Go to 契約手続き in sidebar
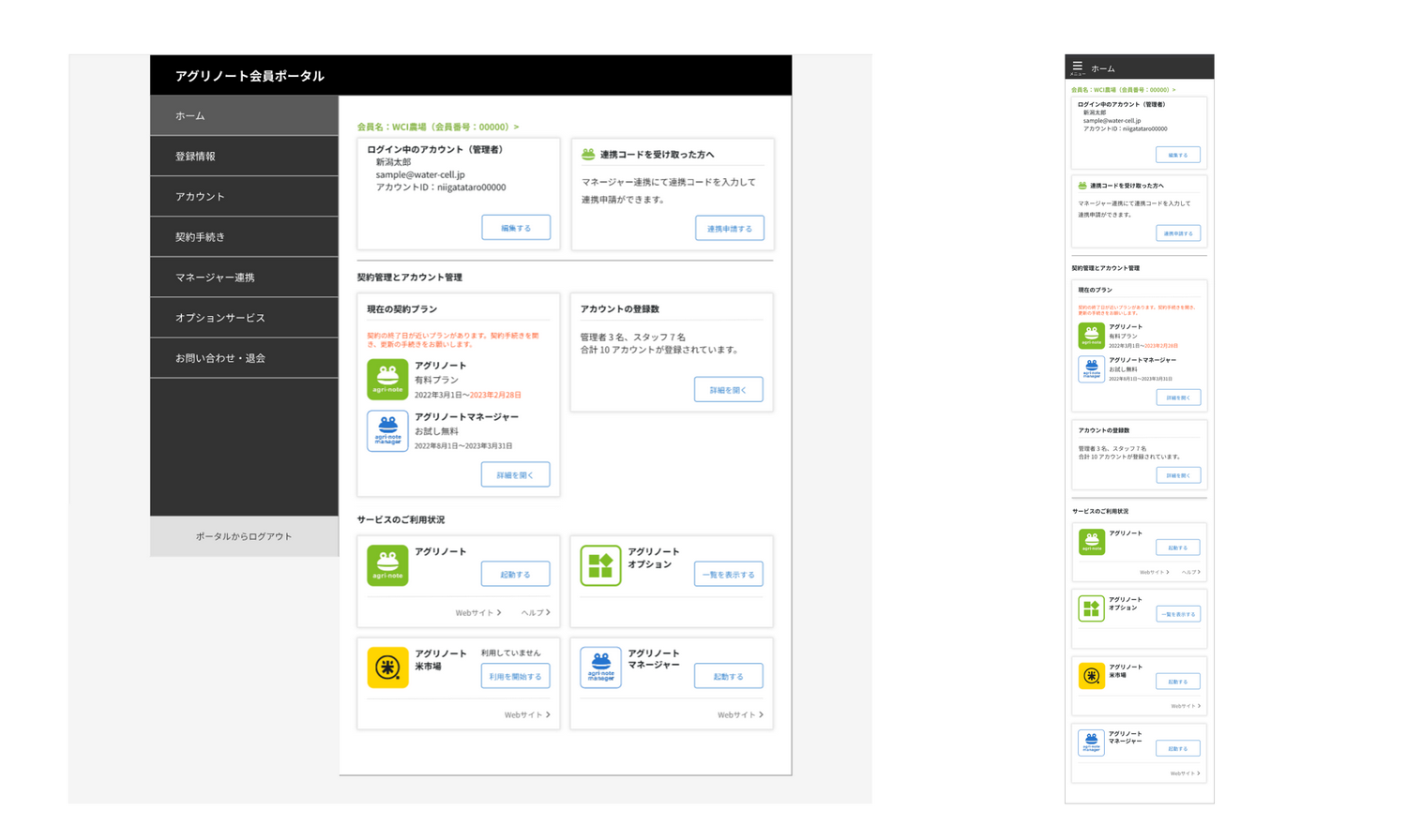The image size is (1407, 840). [x=244, y=236]
